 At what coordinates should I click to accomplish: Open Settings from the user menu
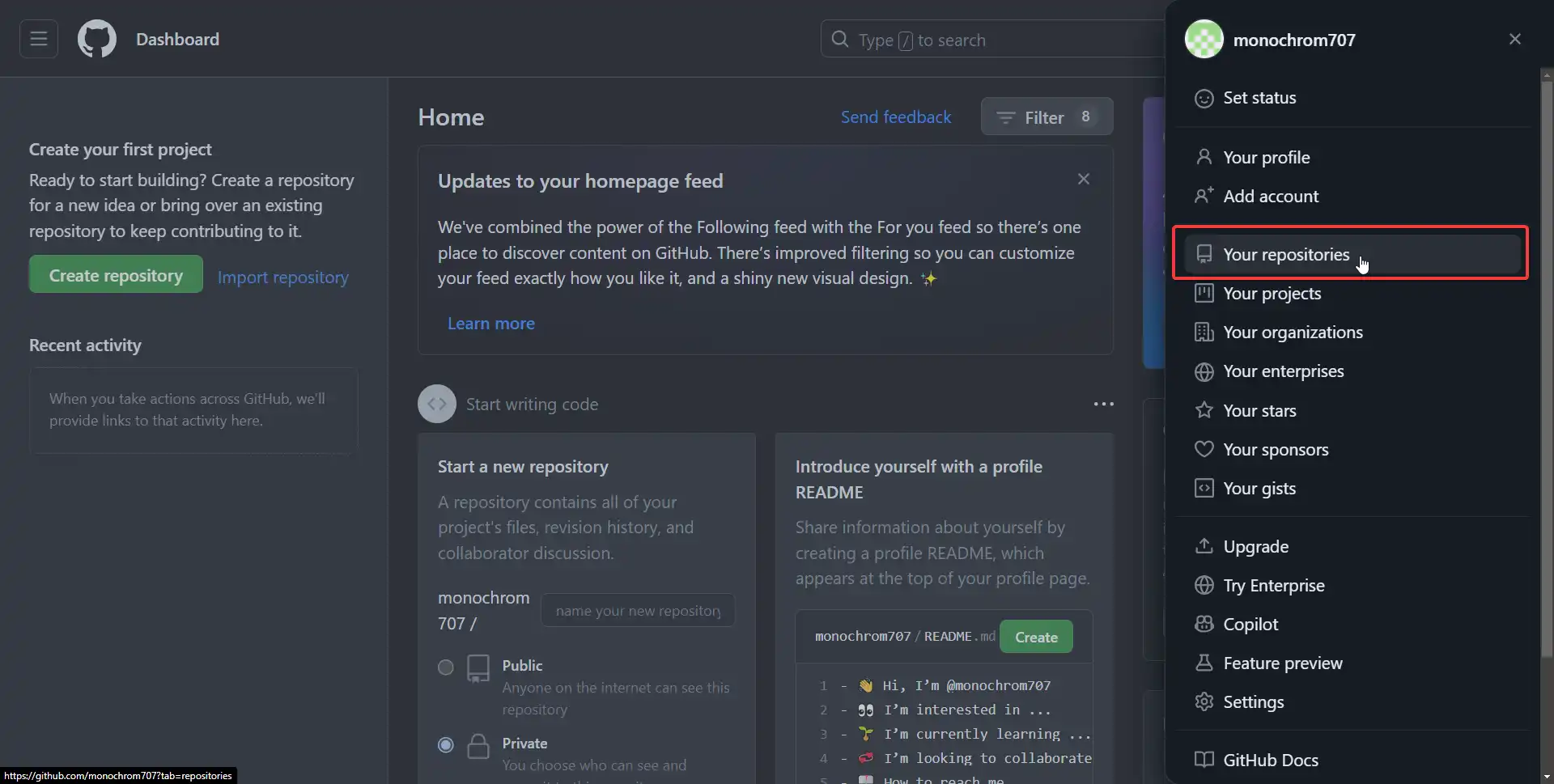tap(1352, 701)
